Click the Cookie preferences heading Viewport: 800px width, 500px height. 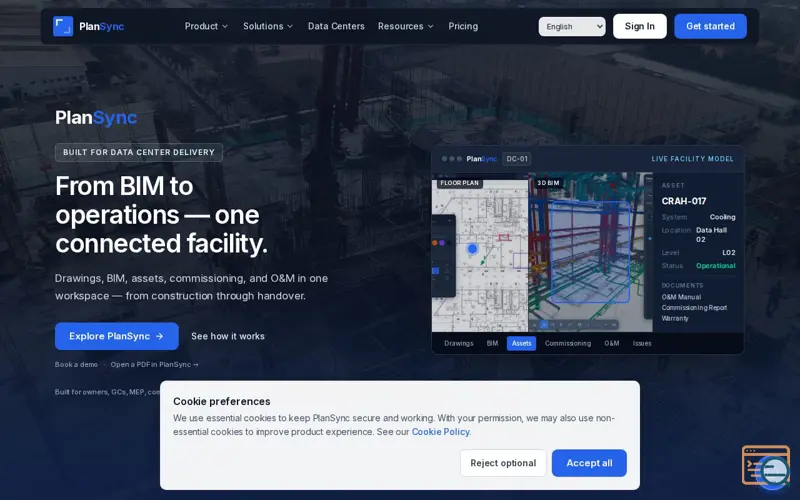pos(221,402)
